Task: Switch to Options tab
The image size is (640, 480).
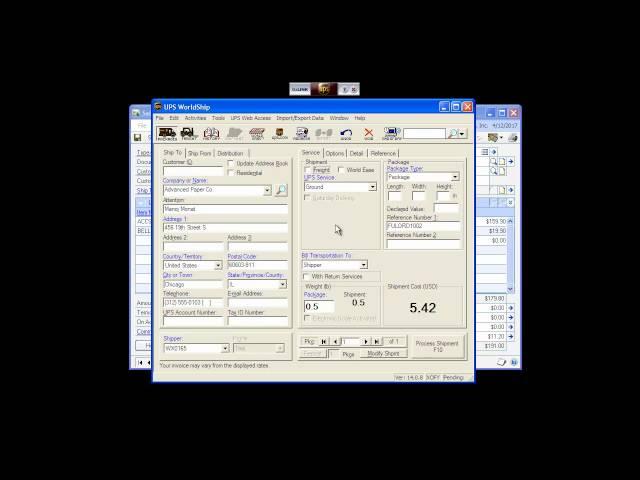Action: (x=335, y=153)
